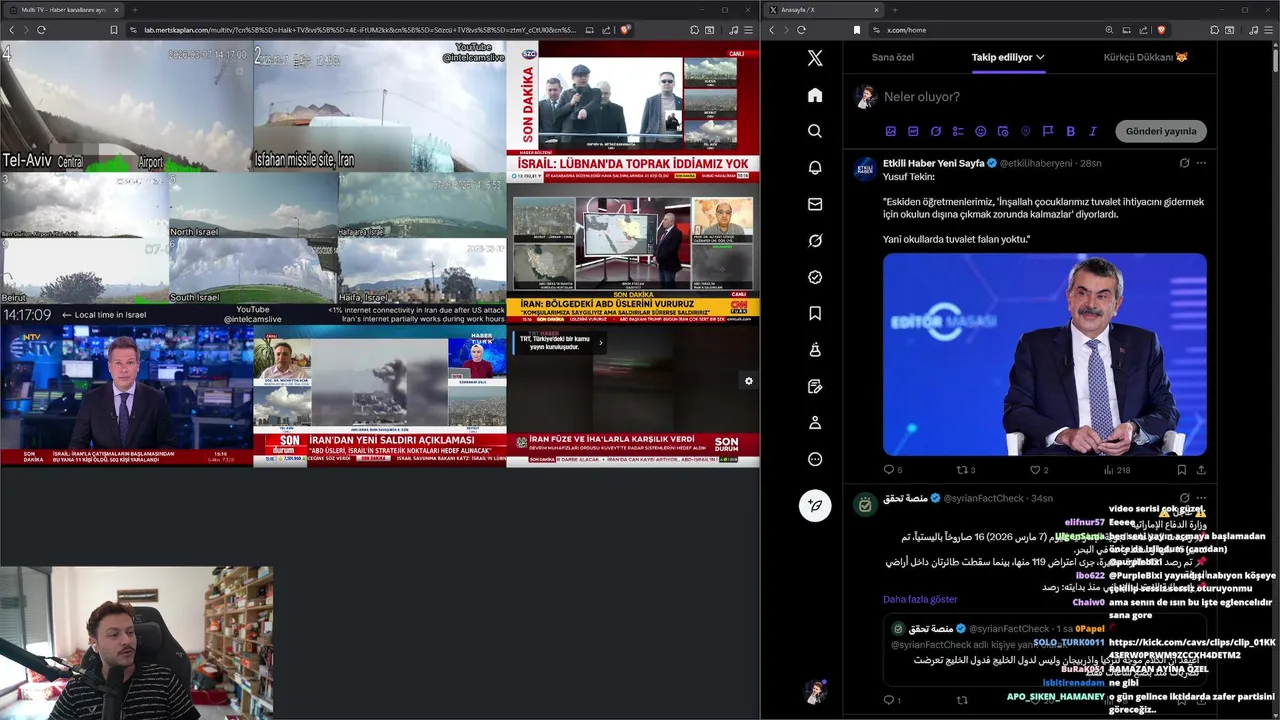Open more menu on Etkili Haber post

click(x=1201, y=163)
